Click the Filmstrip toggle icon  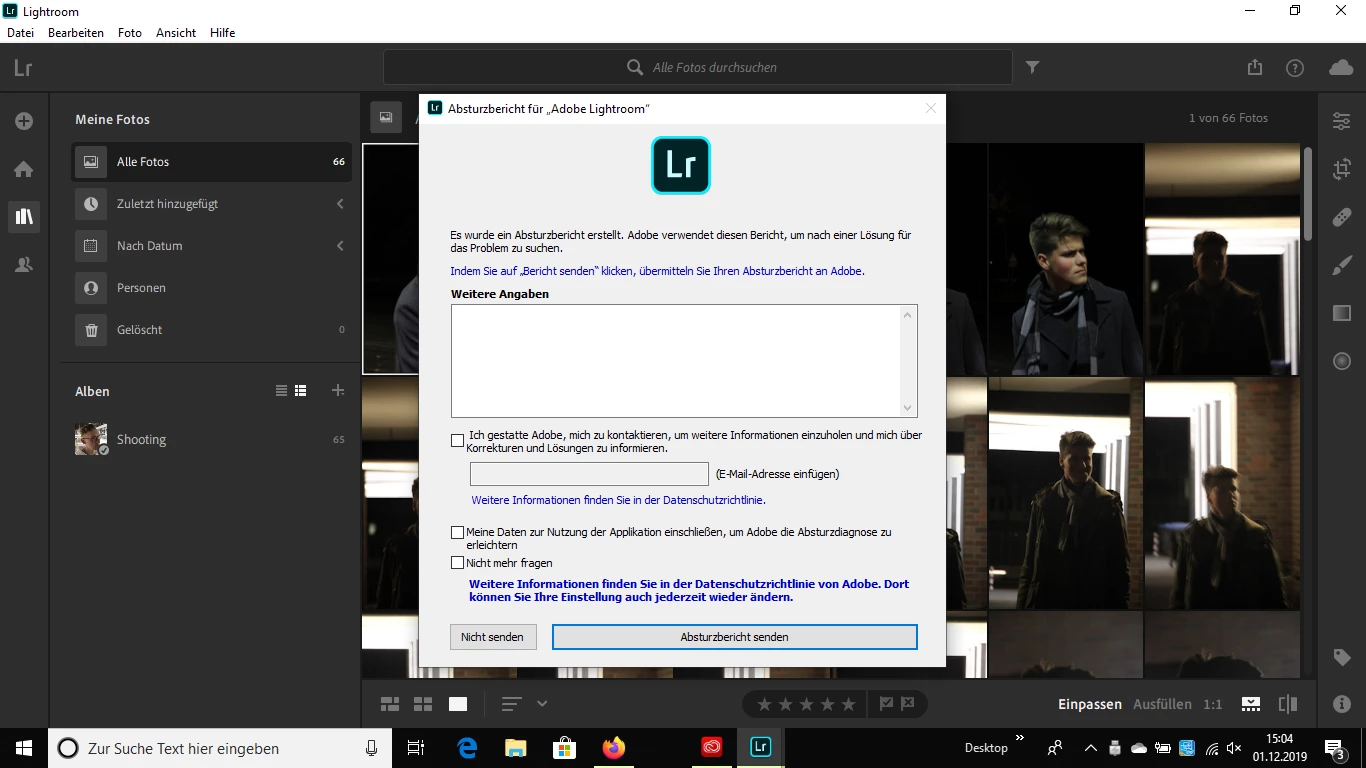point(1251,704)
